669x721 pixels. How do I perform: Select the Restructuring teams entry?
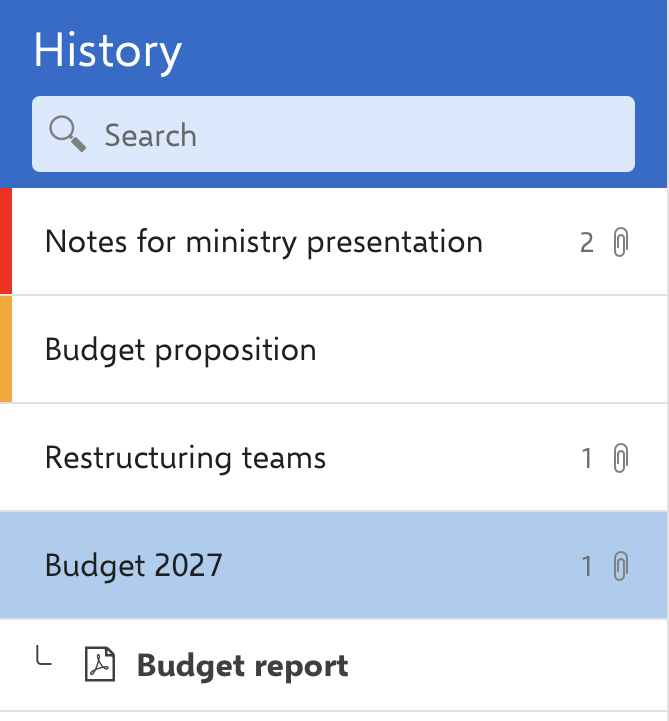333,458
